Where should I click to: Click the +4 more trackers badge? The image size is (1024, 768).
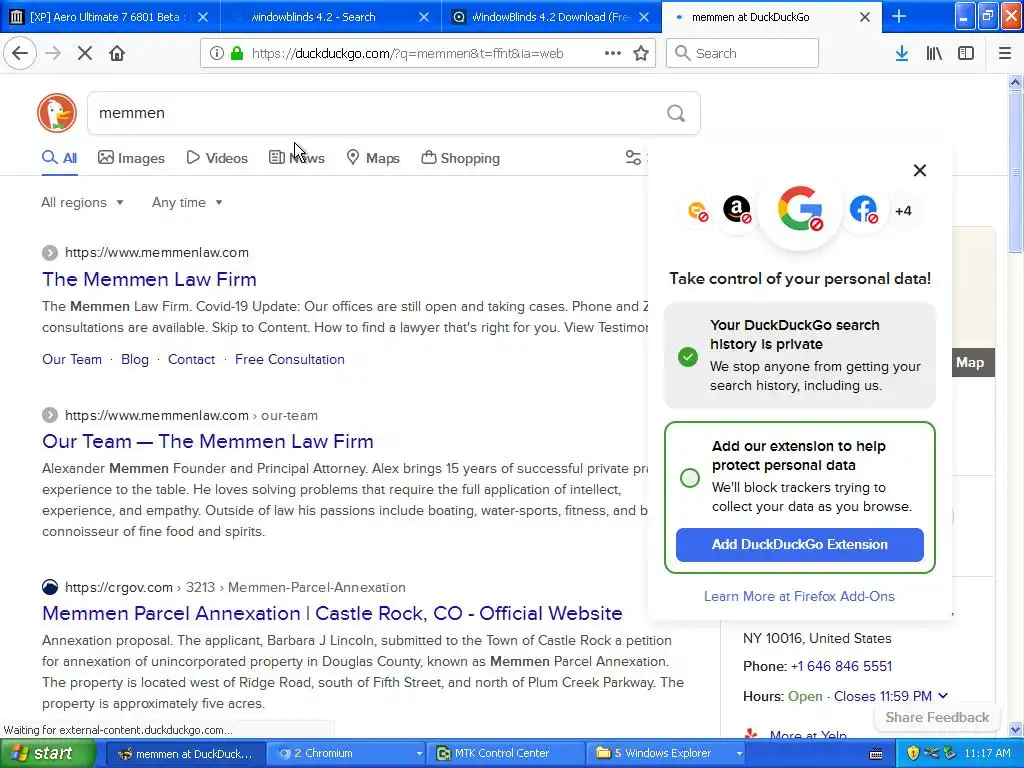click(x=903, y=211)
